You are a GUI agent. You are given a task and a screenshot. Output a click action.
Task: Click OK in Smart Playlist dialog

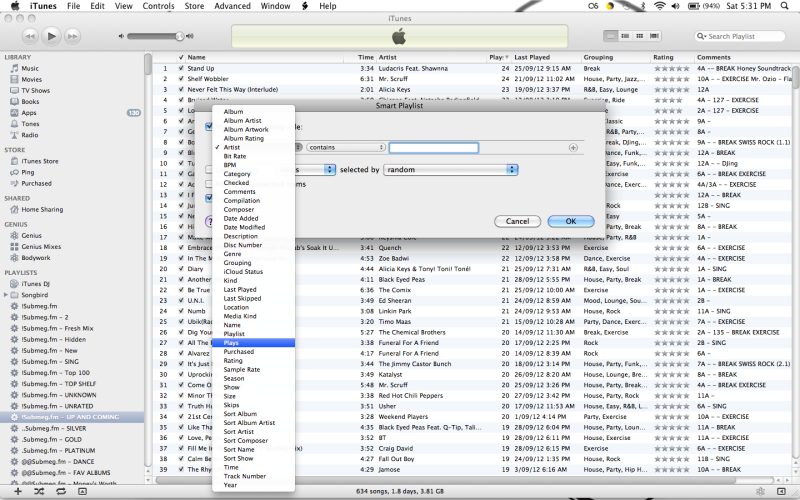point(571,221)
